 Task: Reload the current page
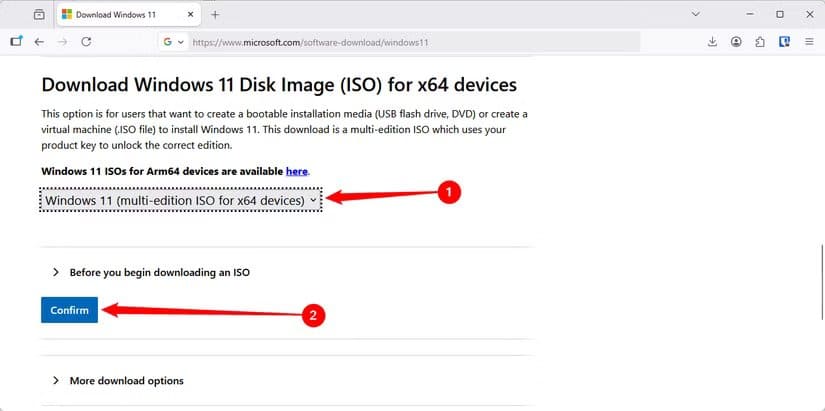(x=86, y=42)
